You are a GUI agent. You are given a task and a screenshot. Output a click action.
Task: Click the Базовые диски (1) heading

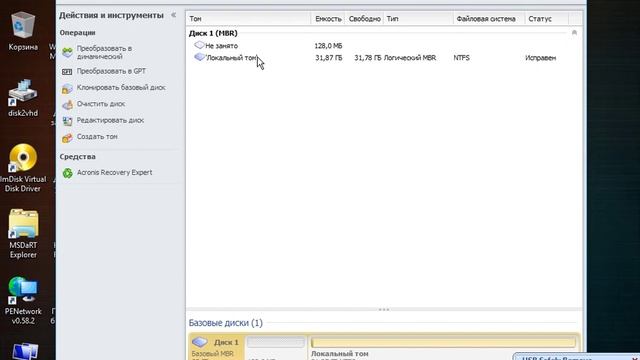[x=225, y=323]
